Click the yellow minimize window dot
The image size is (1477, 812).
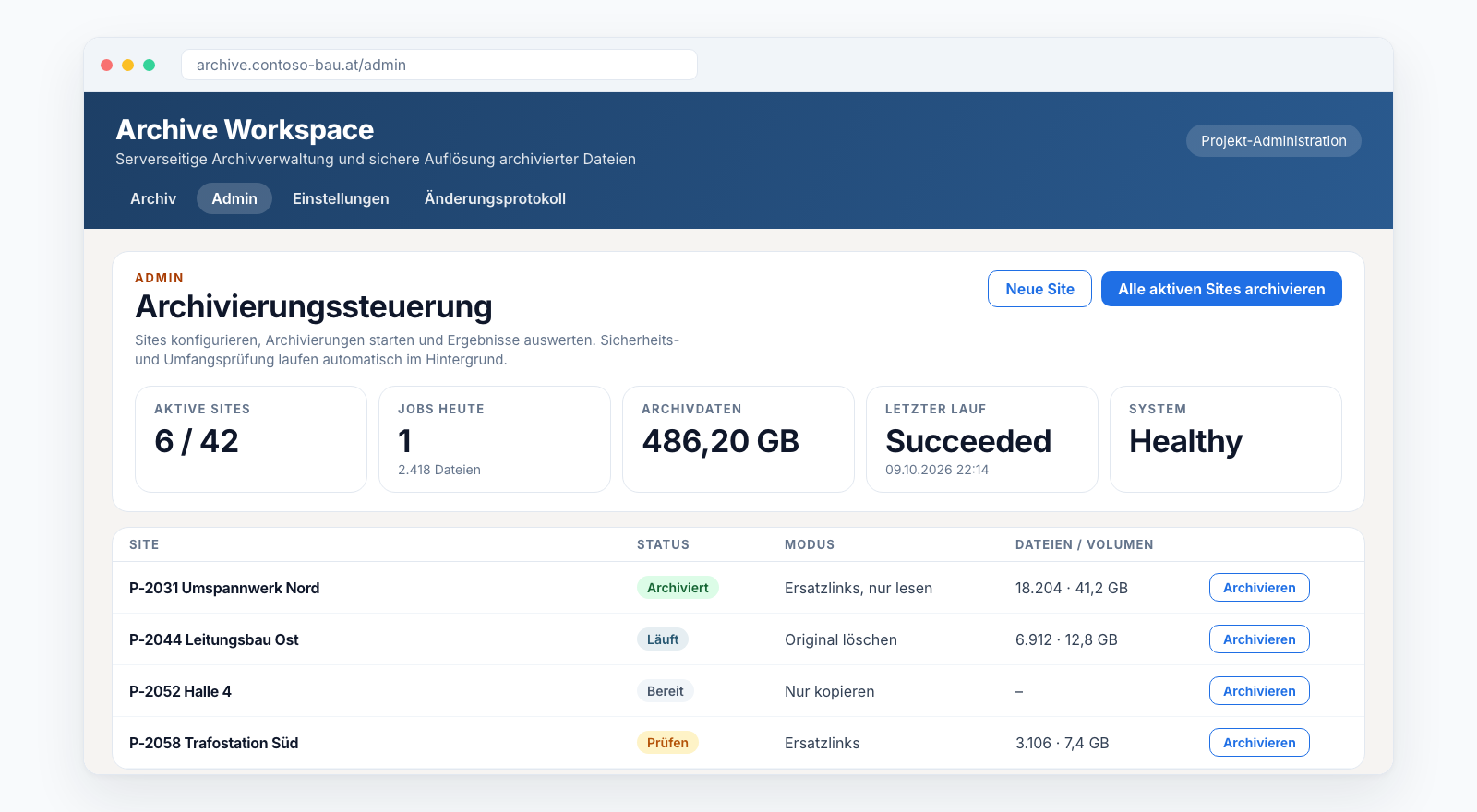pos(127,65)
